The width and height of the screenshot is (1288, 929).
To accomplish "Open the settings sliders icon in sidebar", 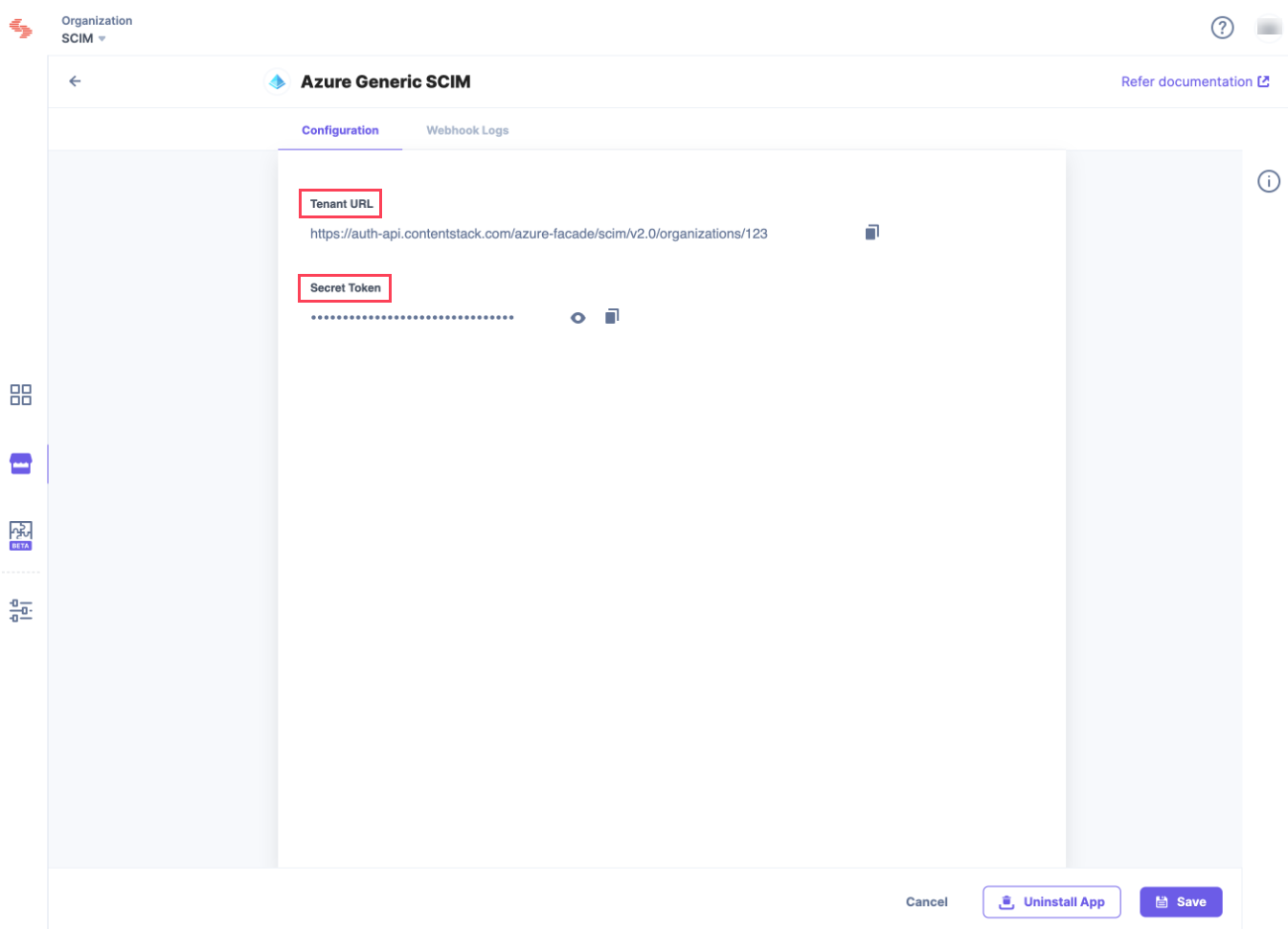I will click(x=21, y=610).
